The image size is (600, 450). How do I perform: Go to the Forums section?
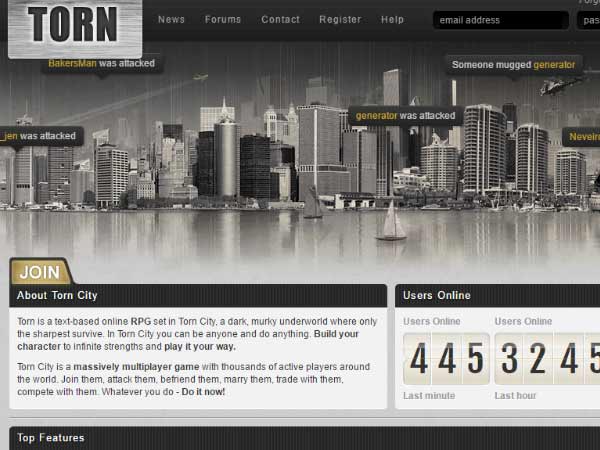coord(223,19)
